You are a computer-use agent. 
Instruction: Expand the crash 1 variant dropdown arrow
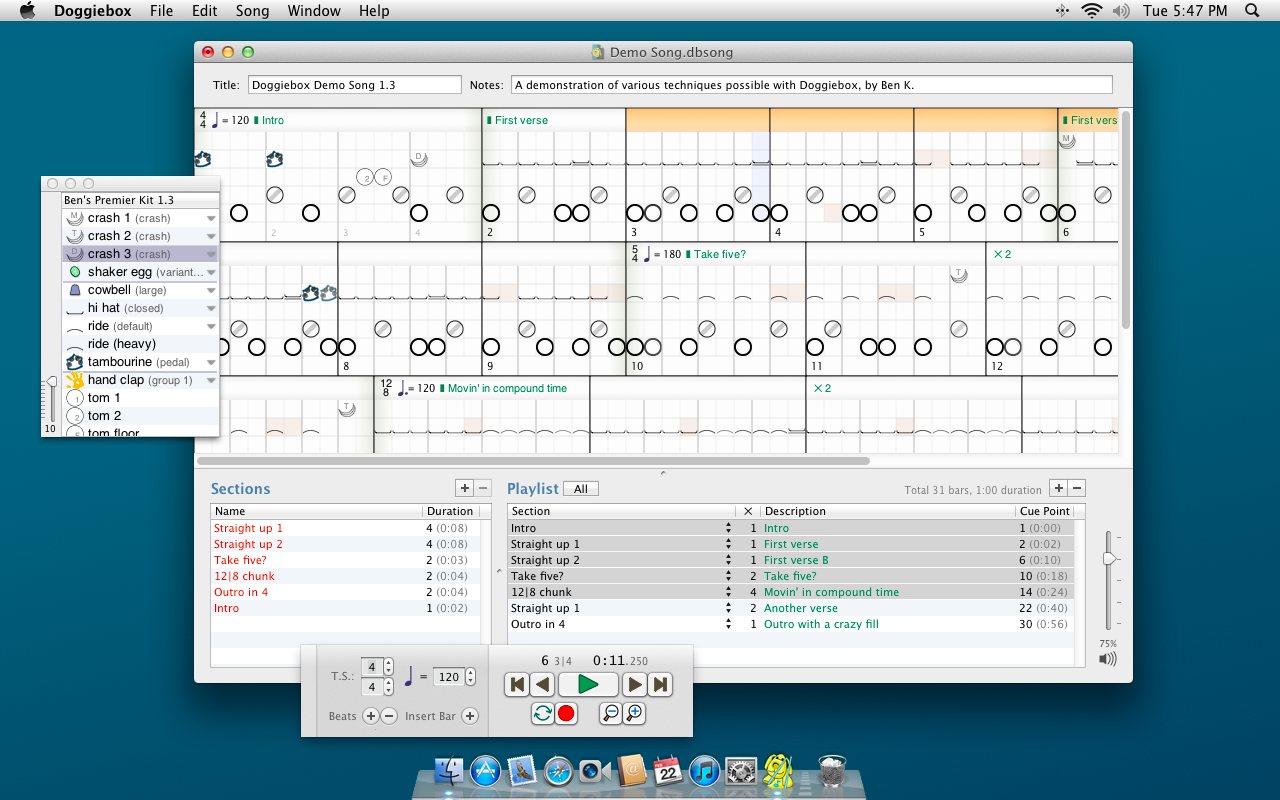pos(211,218)
